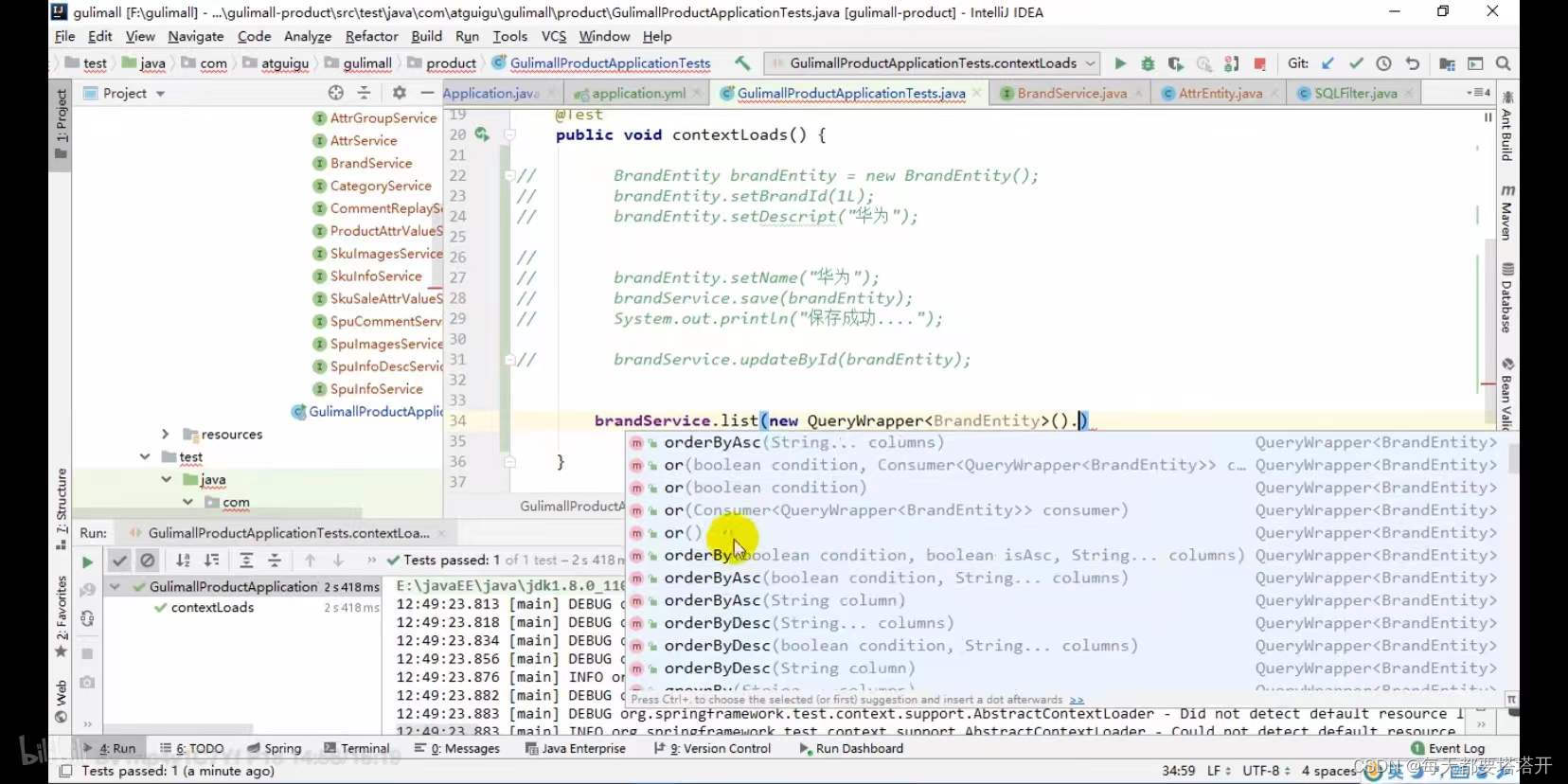Viewport: 1568px width, 784px height.
Task: Locate current file in Project panel
Action: pyautogui.click(x=336, y=93)
